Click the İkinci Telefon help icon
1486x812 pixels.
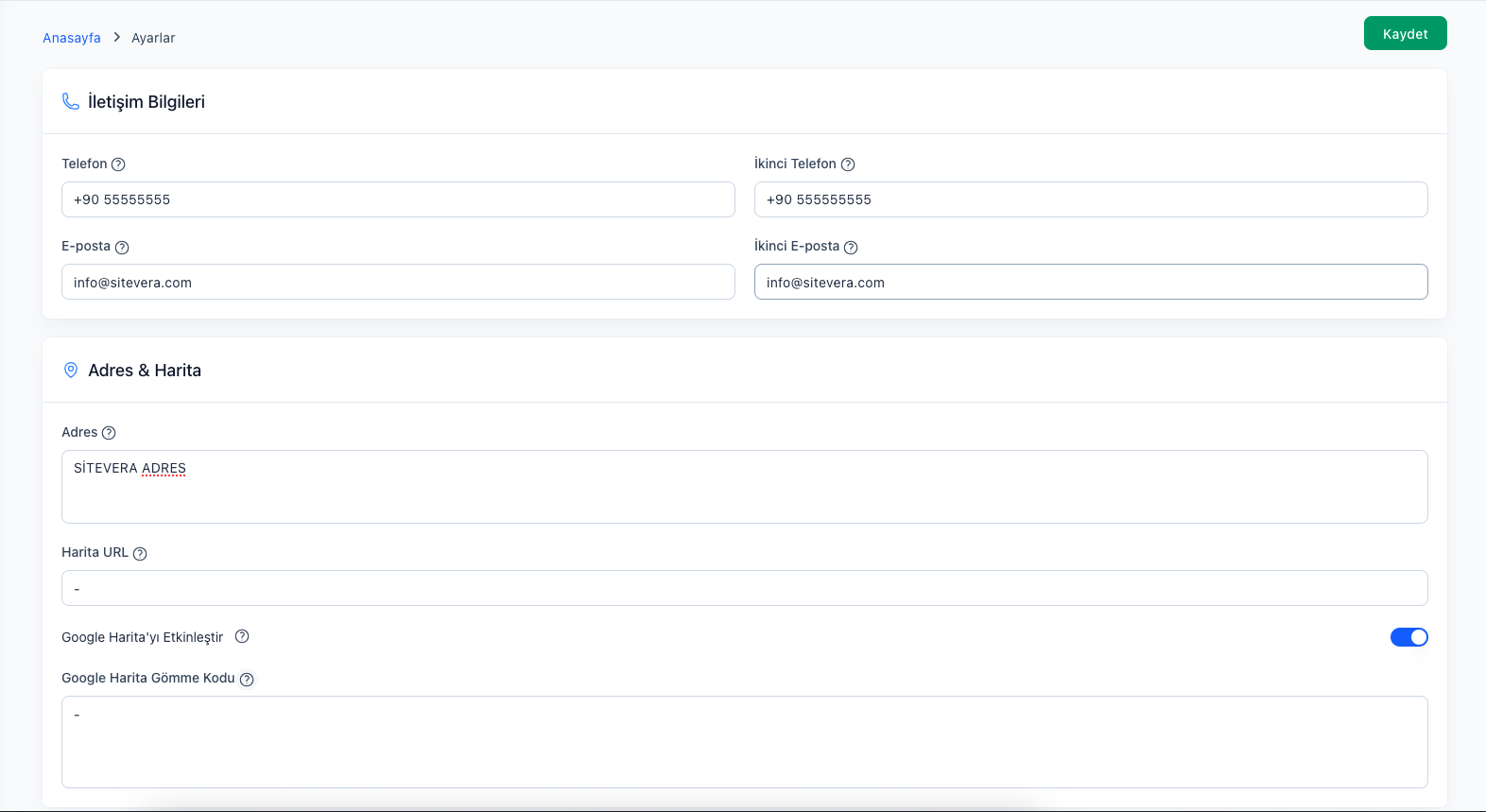pos(848,164)
